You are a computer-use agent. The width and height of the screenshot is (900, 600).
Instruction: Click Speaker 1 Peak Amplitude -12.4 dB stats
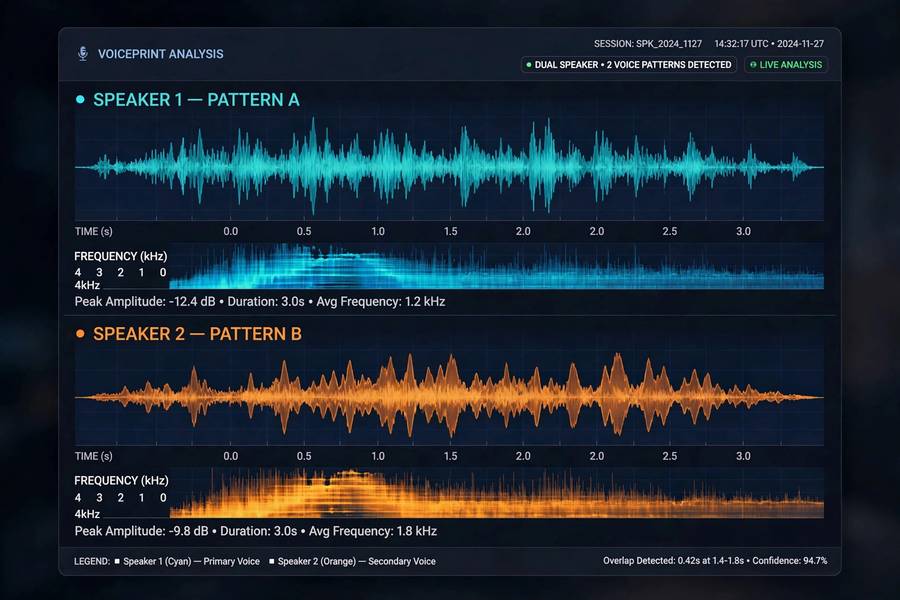pos(260,301)
